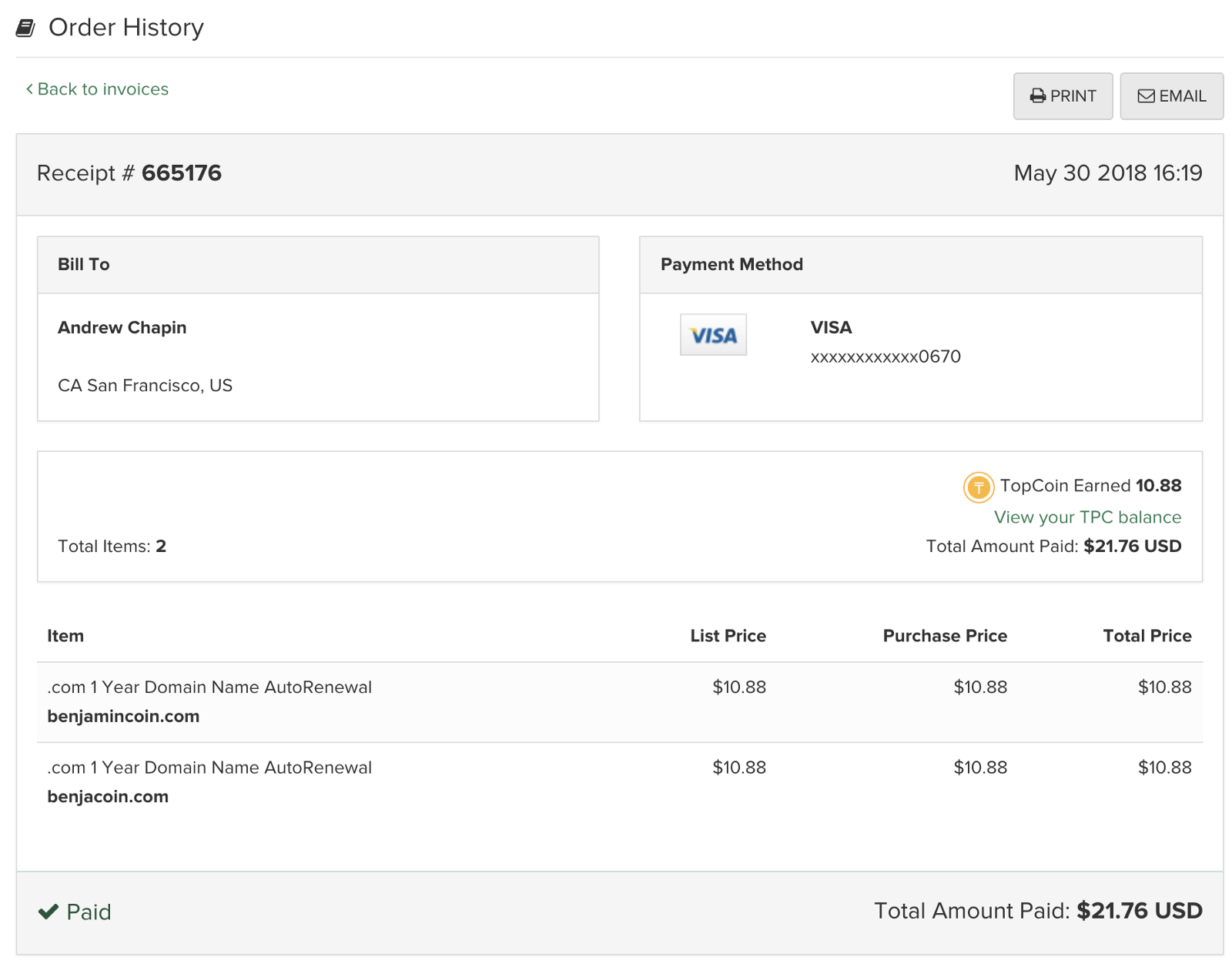The height and width of the screenshot is (967, 1232).
Task: Click the orange TopCoin coin icon
Action: pos(978,487)
